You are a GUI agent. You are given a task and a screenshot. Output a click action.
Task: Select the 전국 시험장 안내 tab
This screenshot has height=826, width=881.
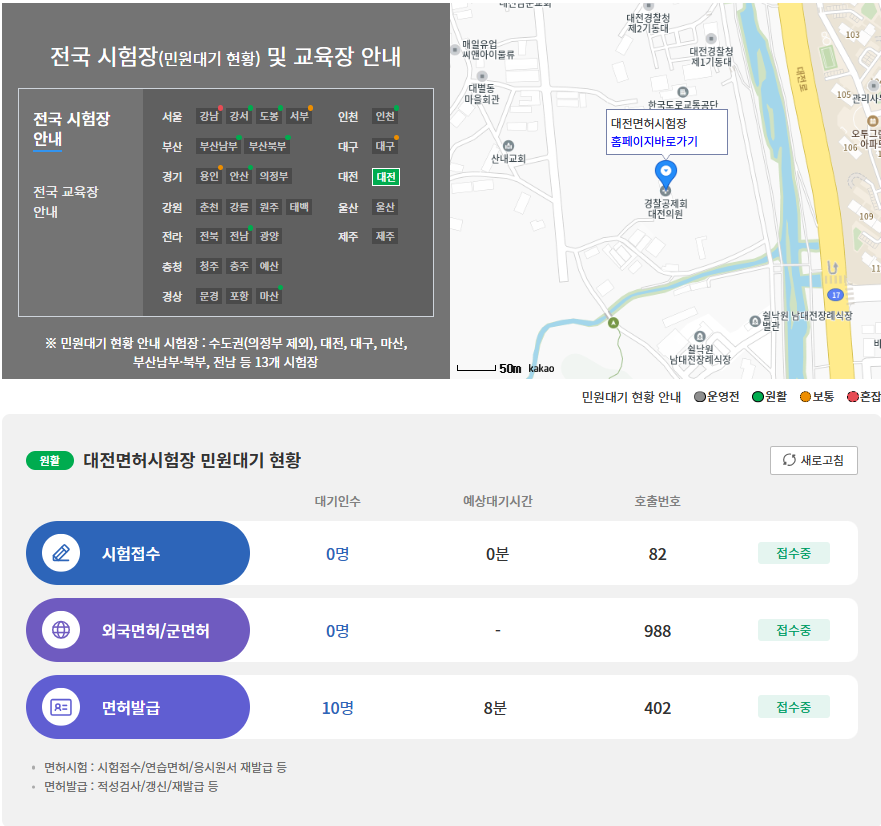pyautogui.click(x=71, y=129)
